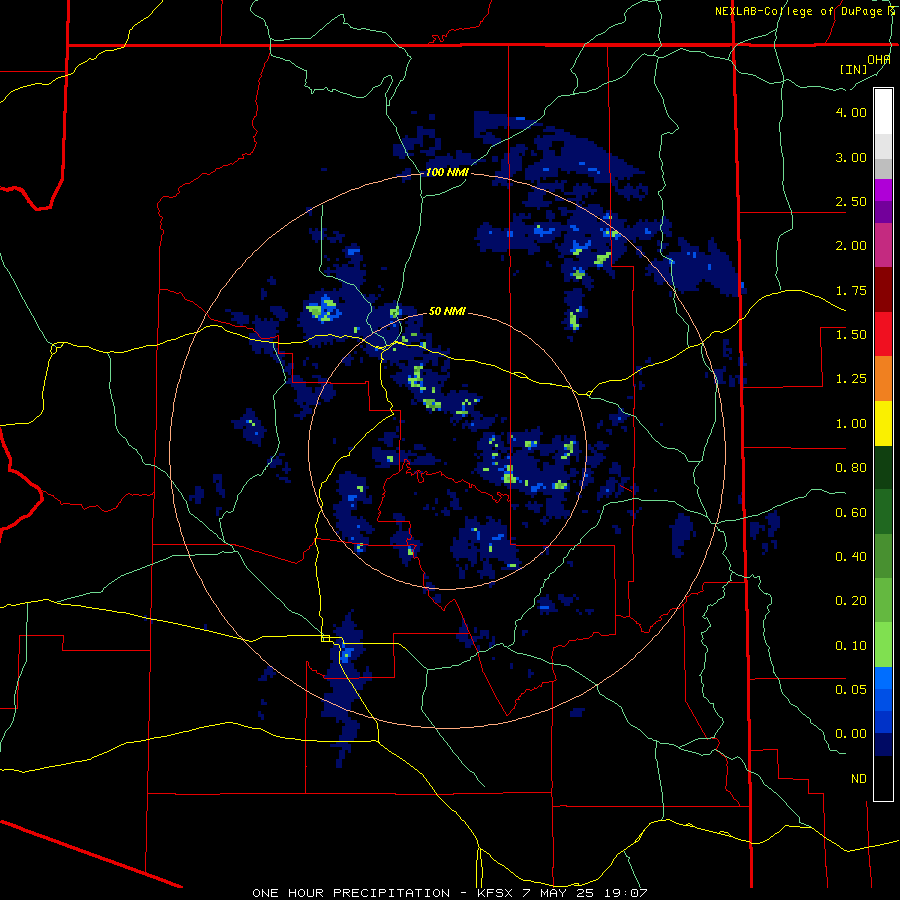Image resolution: width=900 pixels, height=900 pixels.
Task: Select the 1.00 legend value
Action: (851, 424)
